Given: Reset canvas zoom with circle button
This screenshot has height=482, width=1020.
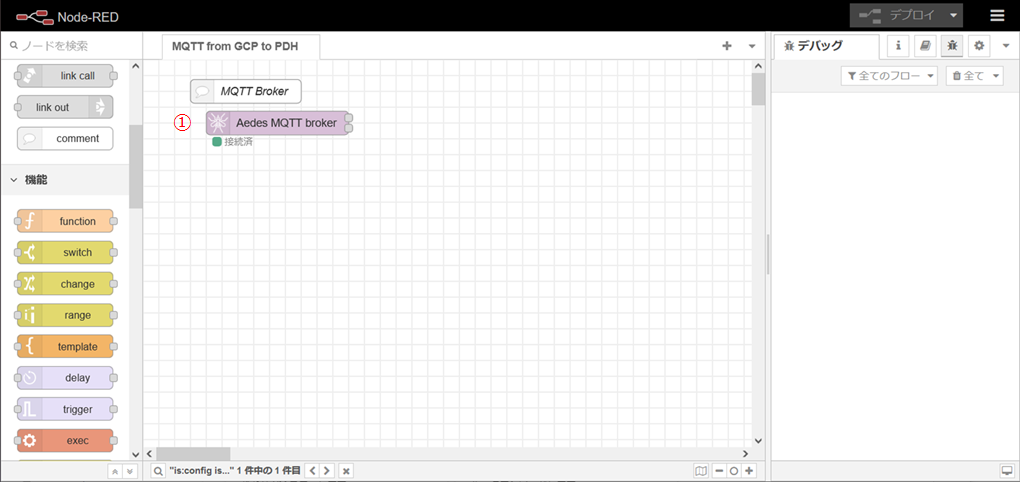Looking at the screenshot, I should pos(734,470).
